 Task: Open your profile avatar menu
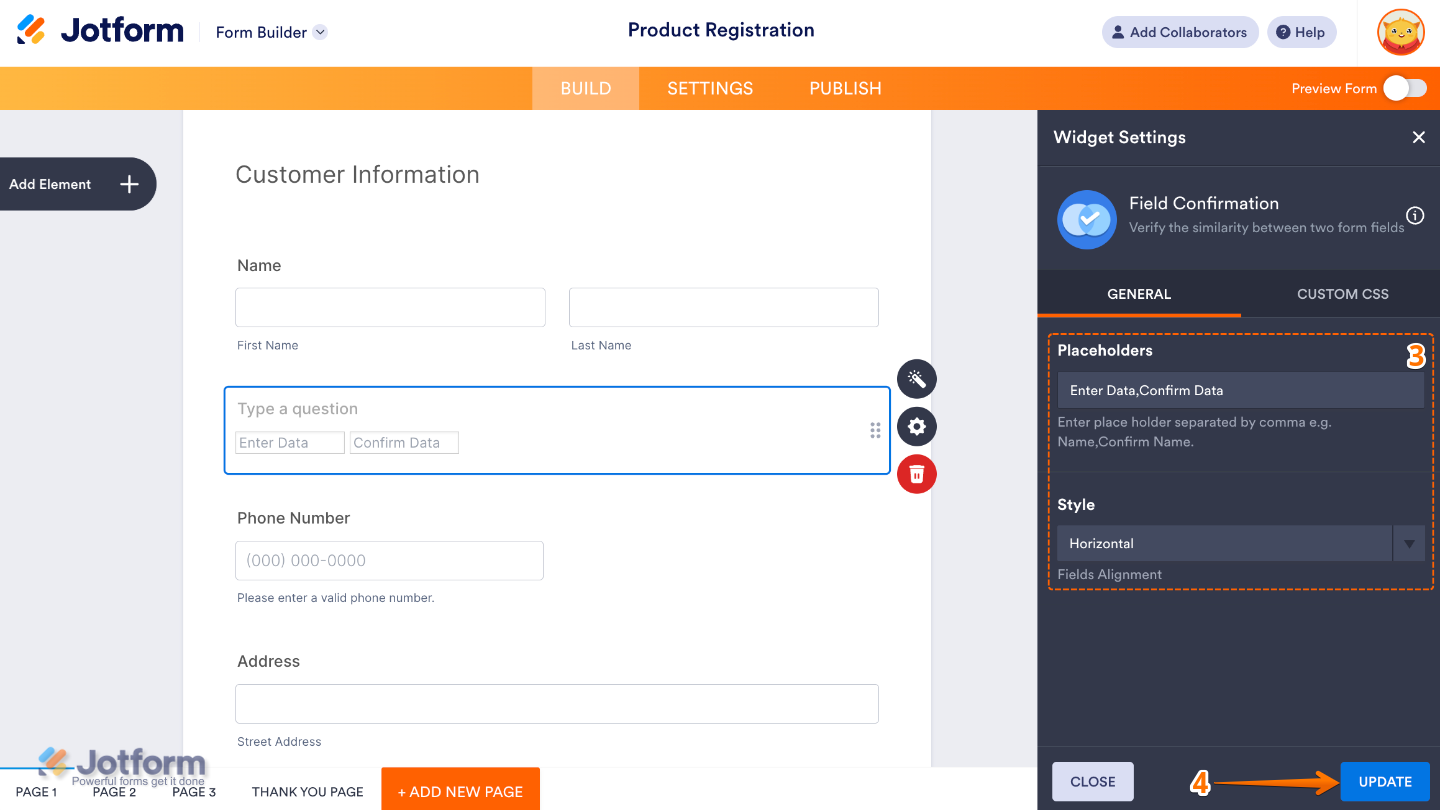click(1400, 32)
